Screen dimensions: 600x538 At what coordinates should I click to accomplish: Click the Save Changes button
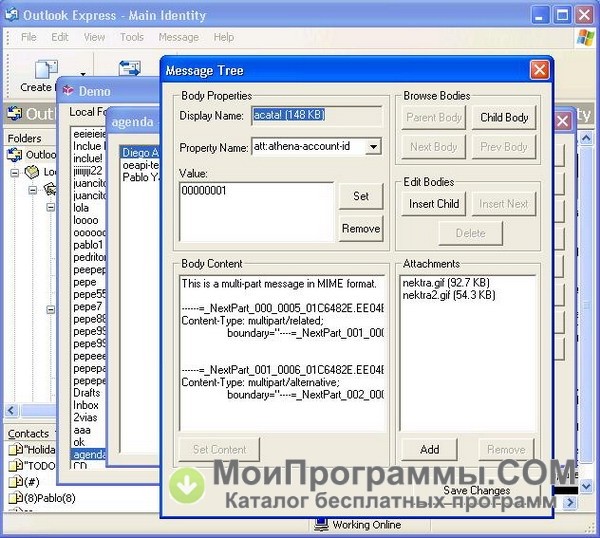[476, 491]
